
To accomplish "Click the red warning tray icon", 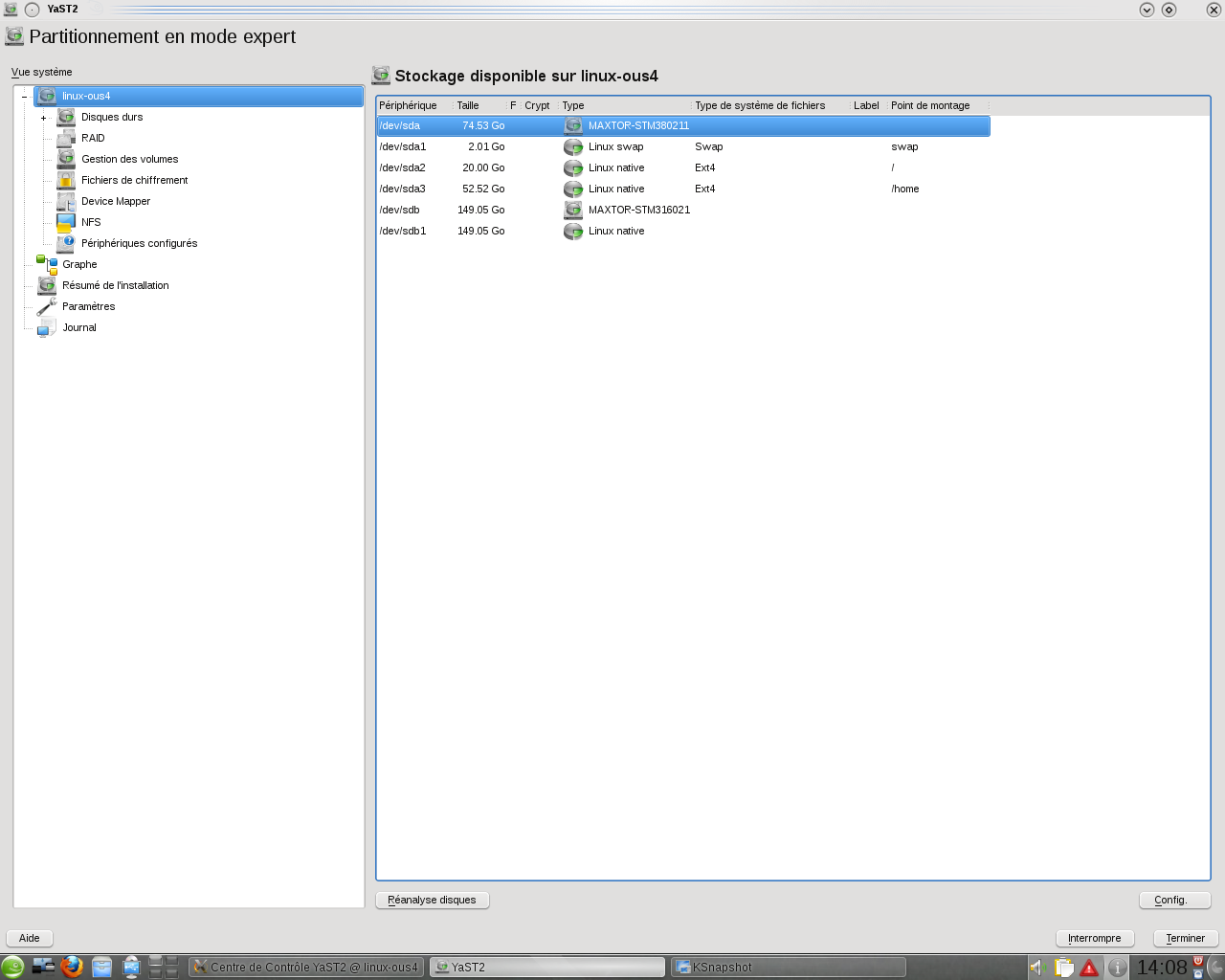I will [1089, 968].
